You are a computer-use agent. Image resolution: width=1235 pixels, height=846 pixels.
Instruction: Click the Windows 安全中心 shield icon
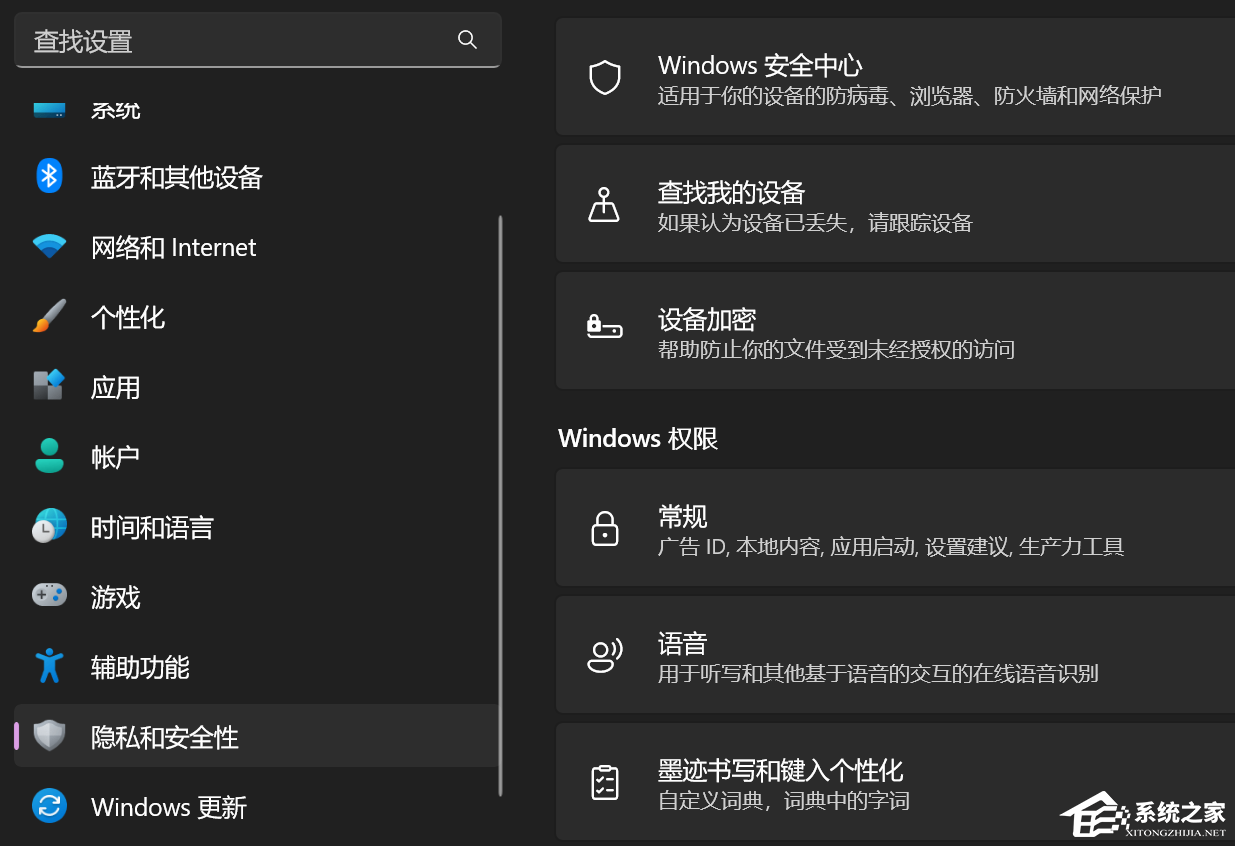click(605, 77)
